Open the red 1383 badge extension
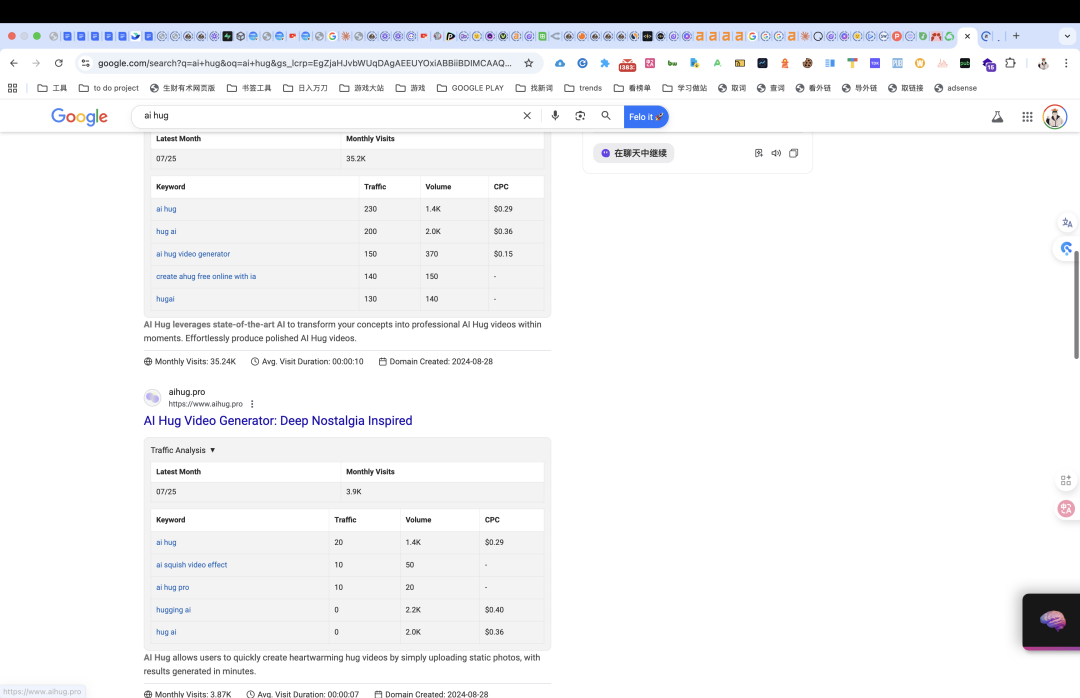 tap(627, 65)
